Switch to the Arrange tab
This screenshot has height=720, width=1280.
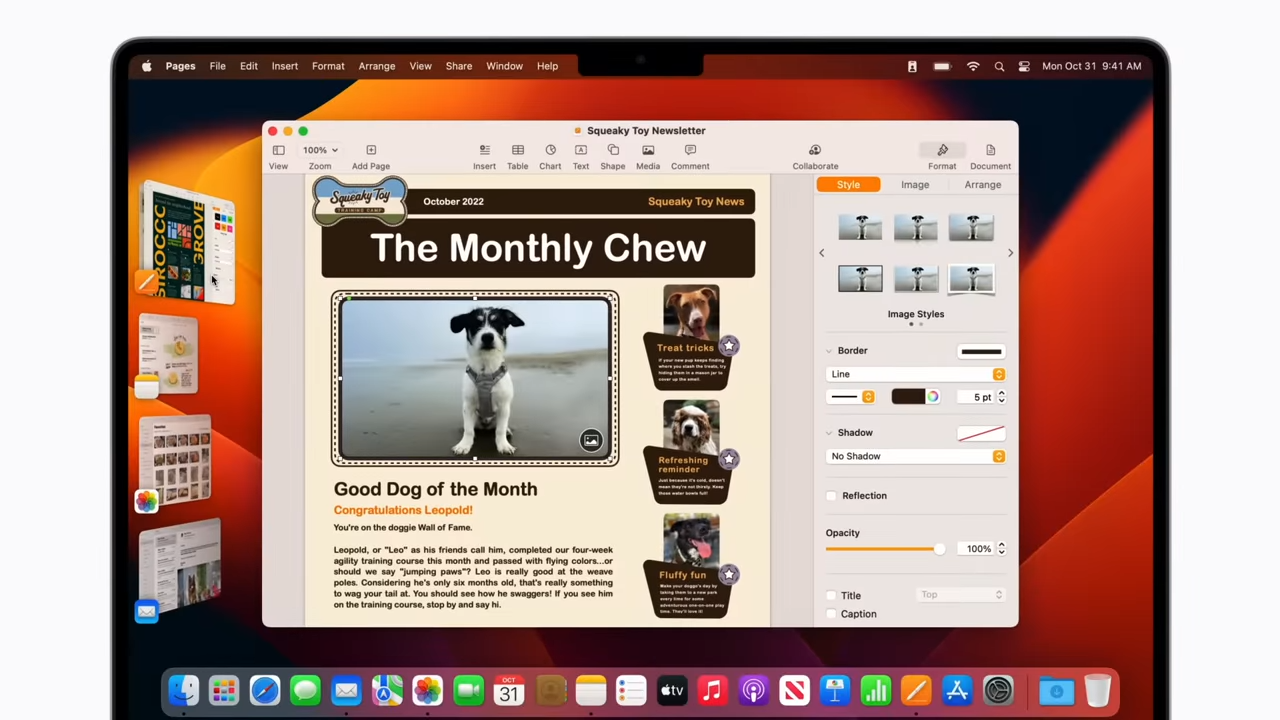(982, 184)
